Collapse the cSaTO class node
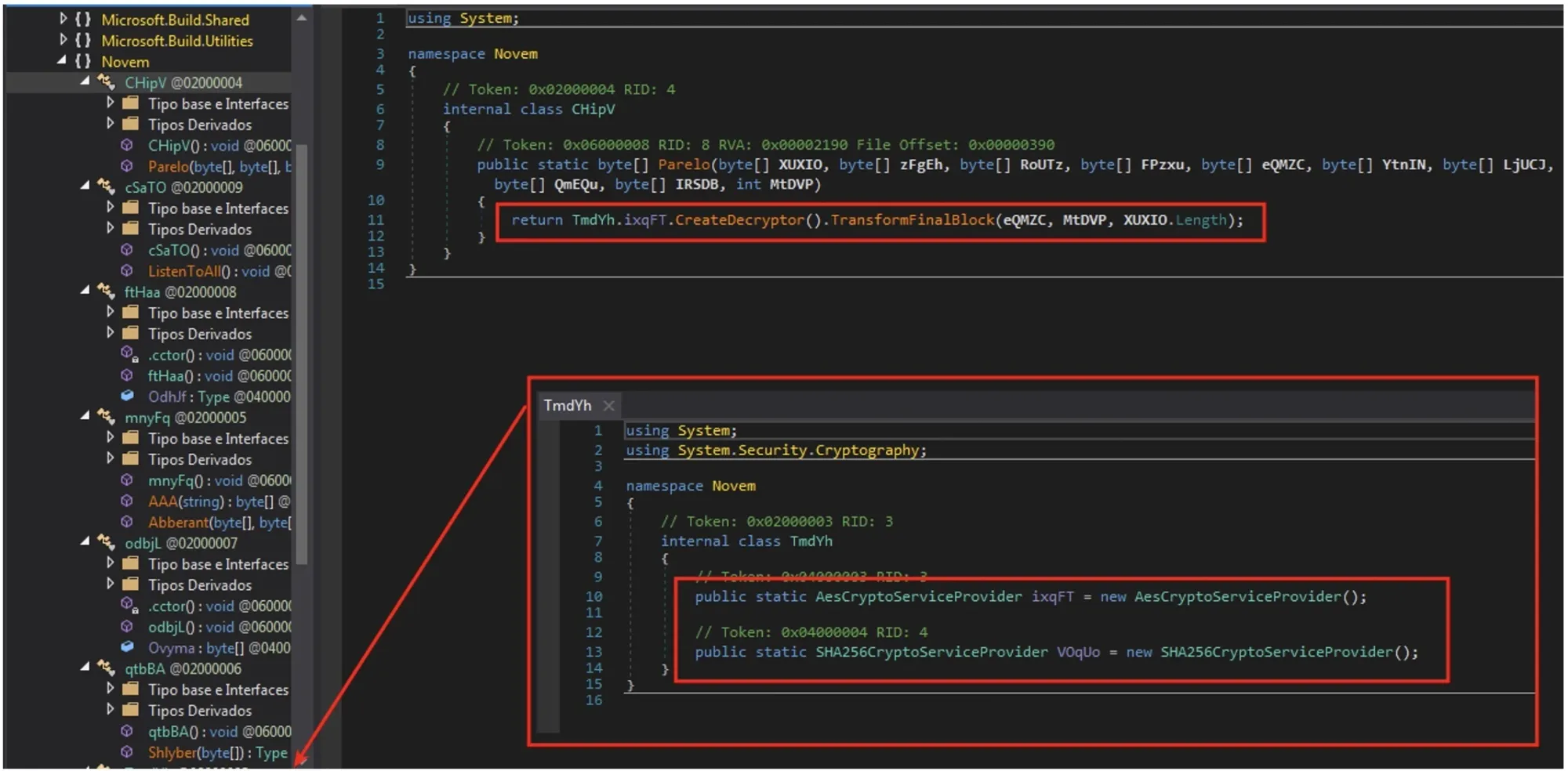 85,186
